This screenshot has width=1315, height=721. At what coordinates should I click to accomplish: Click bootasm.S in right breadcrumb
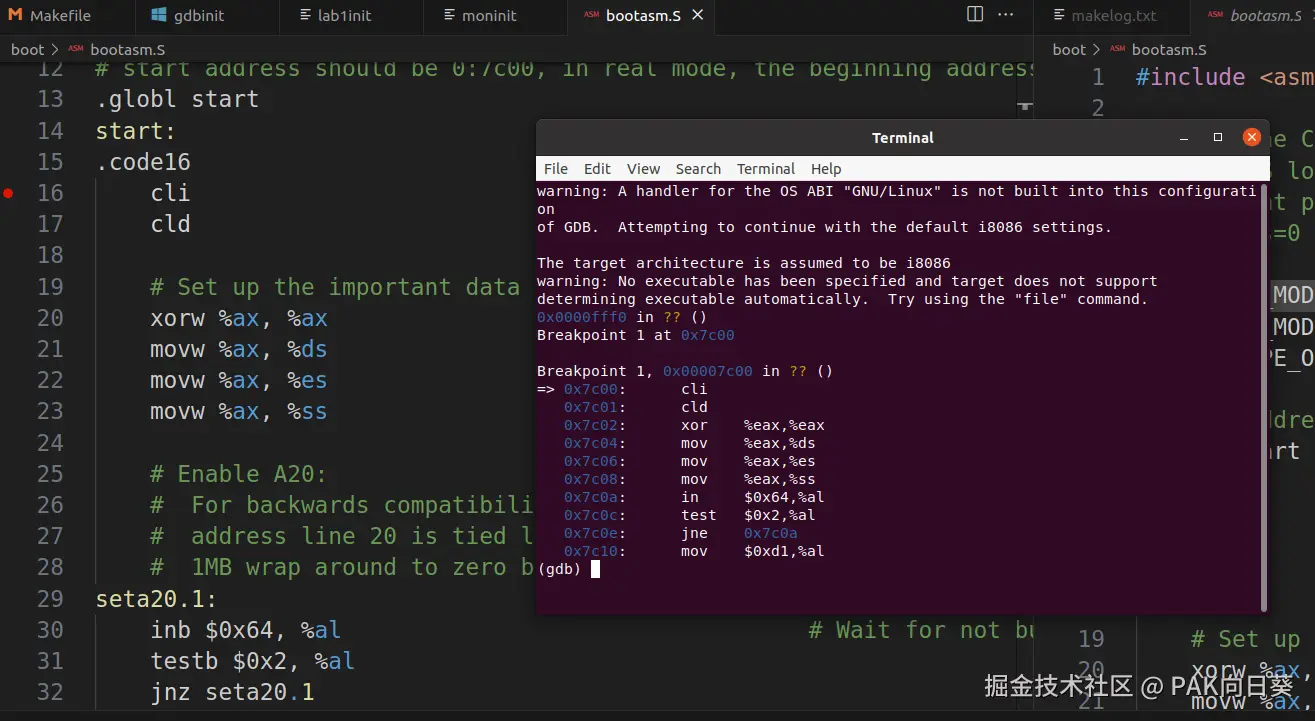(1169, 49)
